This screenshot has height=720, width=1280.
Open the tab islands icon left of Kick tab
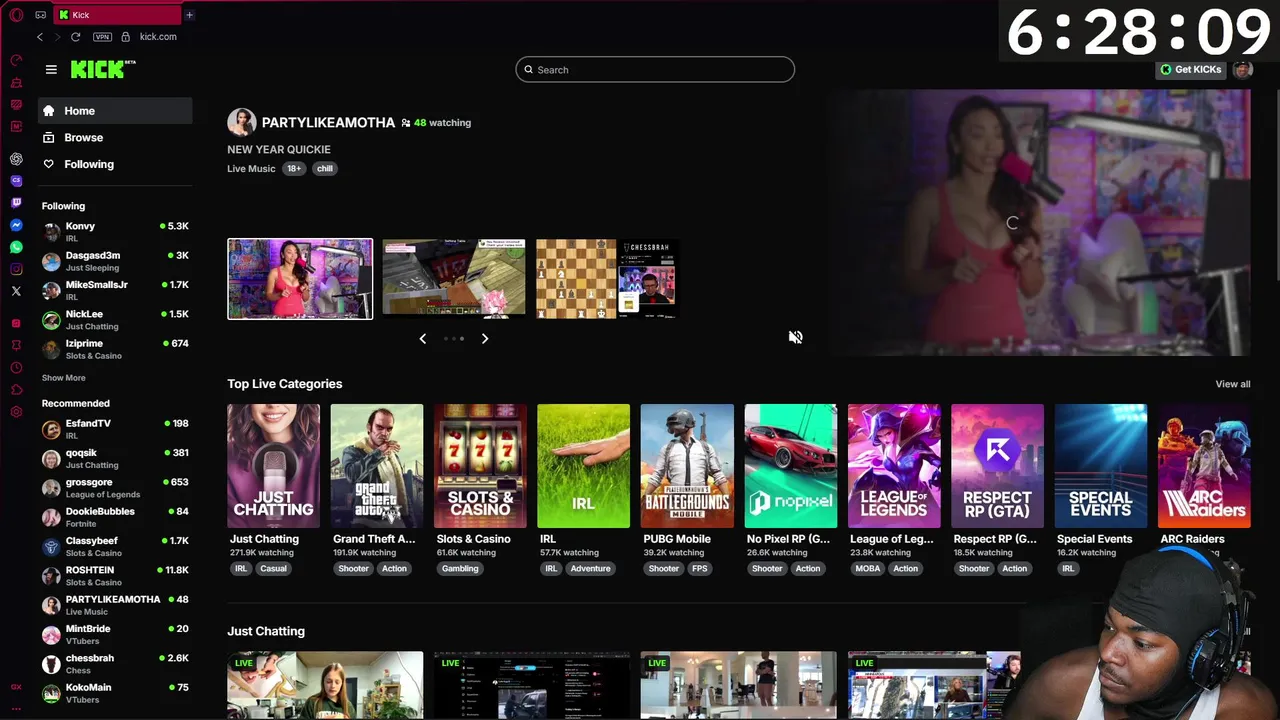click(x=40, y=15)
